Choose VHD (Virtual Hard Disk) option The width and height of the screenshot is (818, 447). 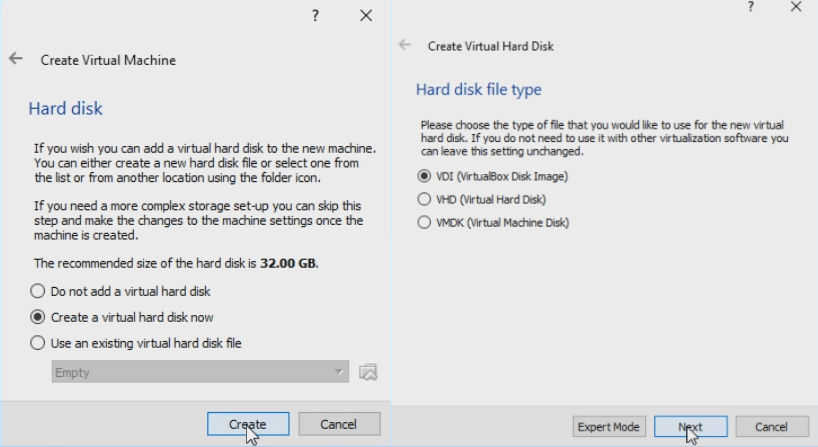[x=424, y=199]
